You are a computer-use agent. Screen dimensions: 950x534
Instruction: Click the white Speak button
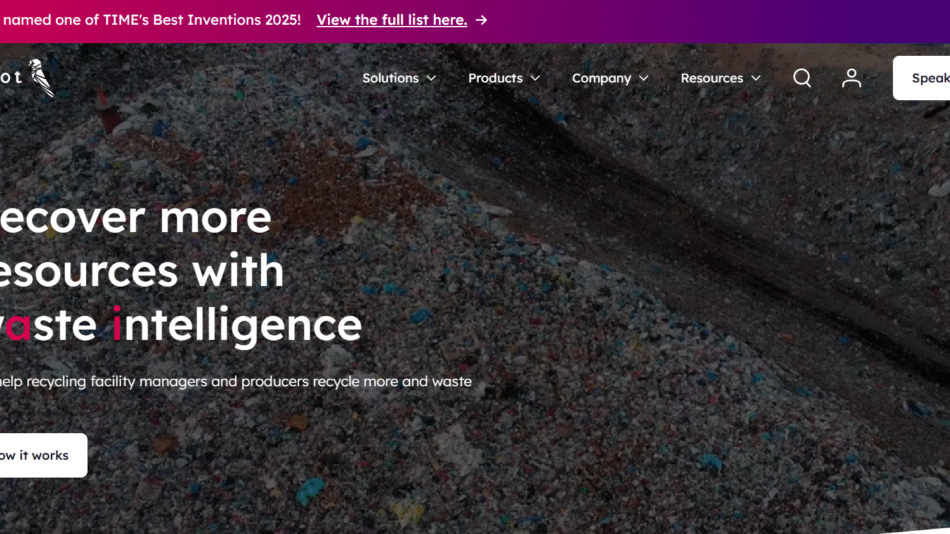point(921,78)
